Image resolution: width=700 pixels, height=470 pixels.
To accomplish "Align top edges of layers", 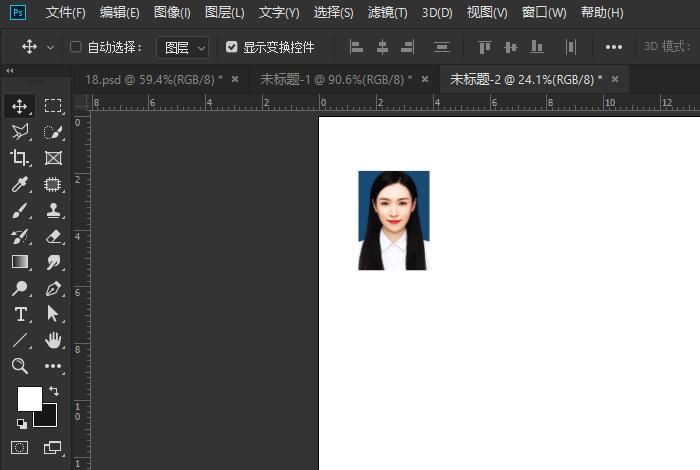I will click(485, 47).
